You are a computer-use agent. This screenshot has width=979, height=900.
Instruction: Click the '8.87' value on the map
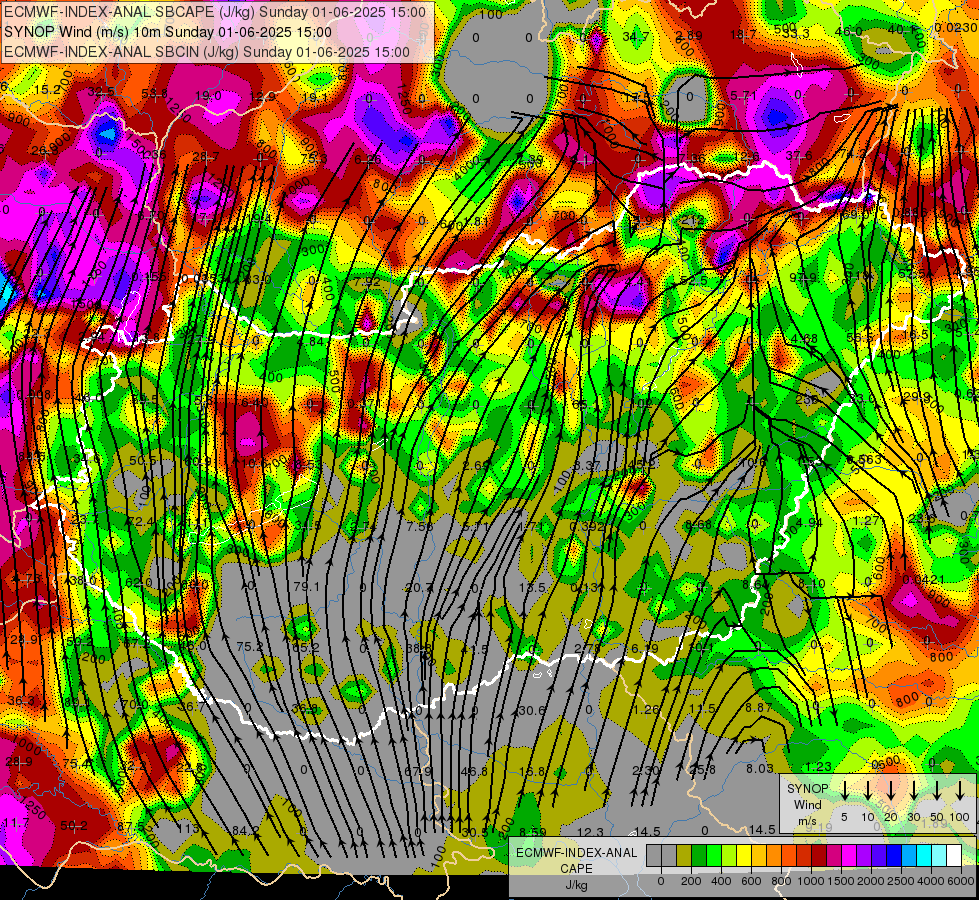tap(759, 708)
